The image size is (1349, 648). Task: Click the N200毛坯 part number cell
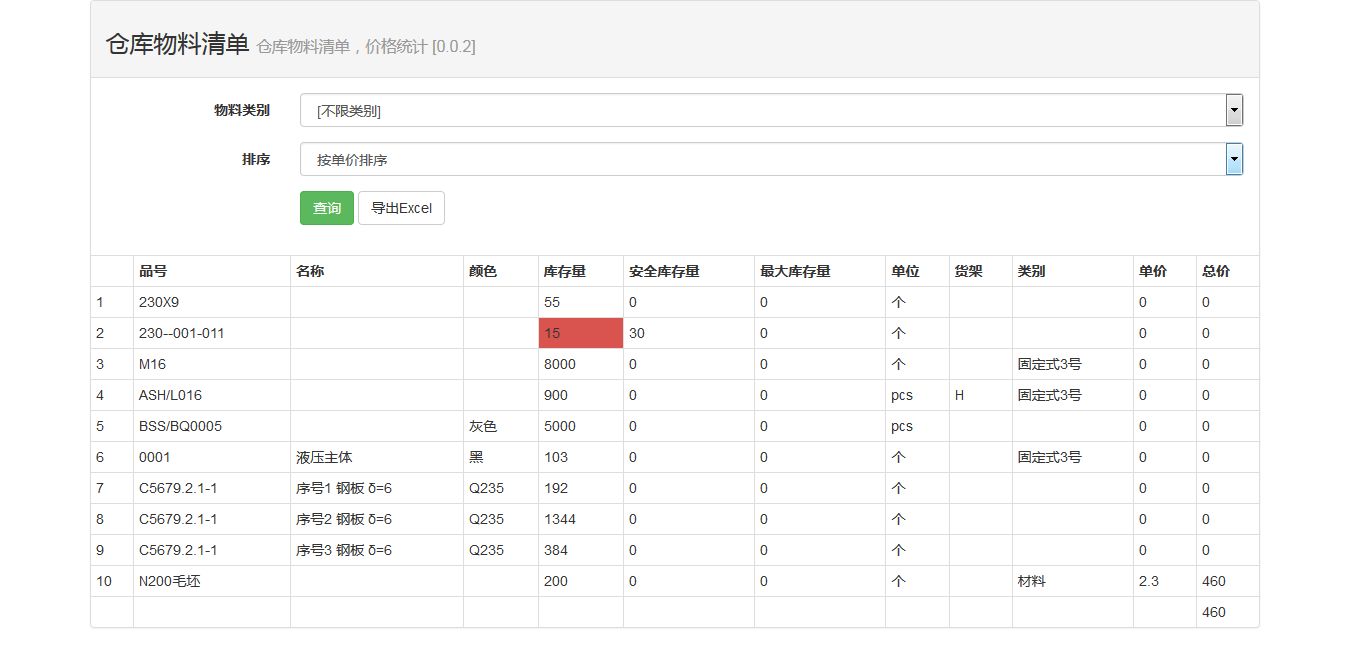[x=169, y=581]
